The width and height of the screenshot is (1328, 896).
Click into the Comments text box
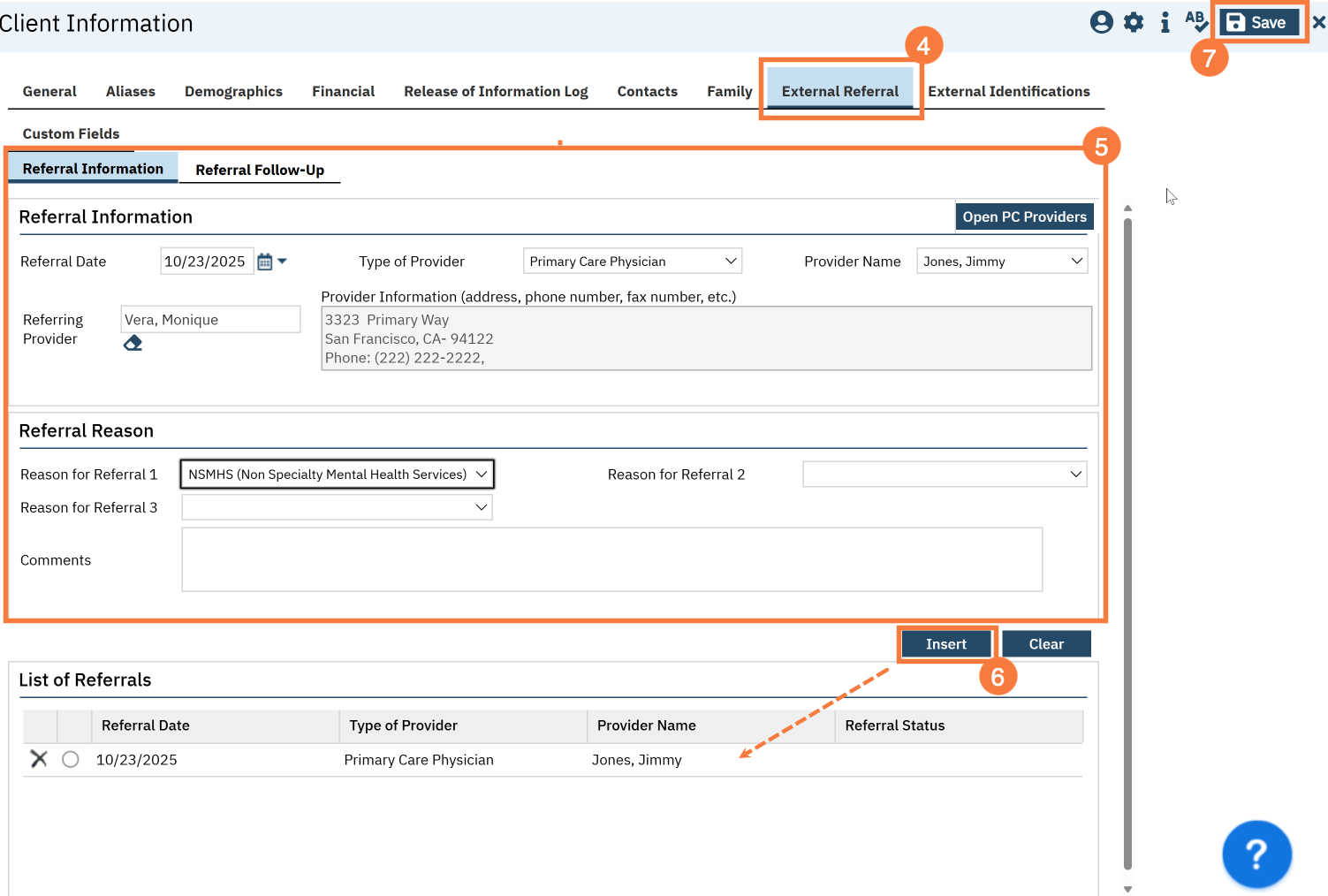pyautogui.click(x=611, y=559)
